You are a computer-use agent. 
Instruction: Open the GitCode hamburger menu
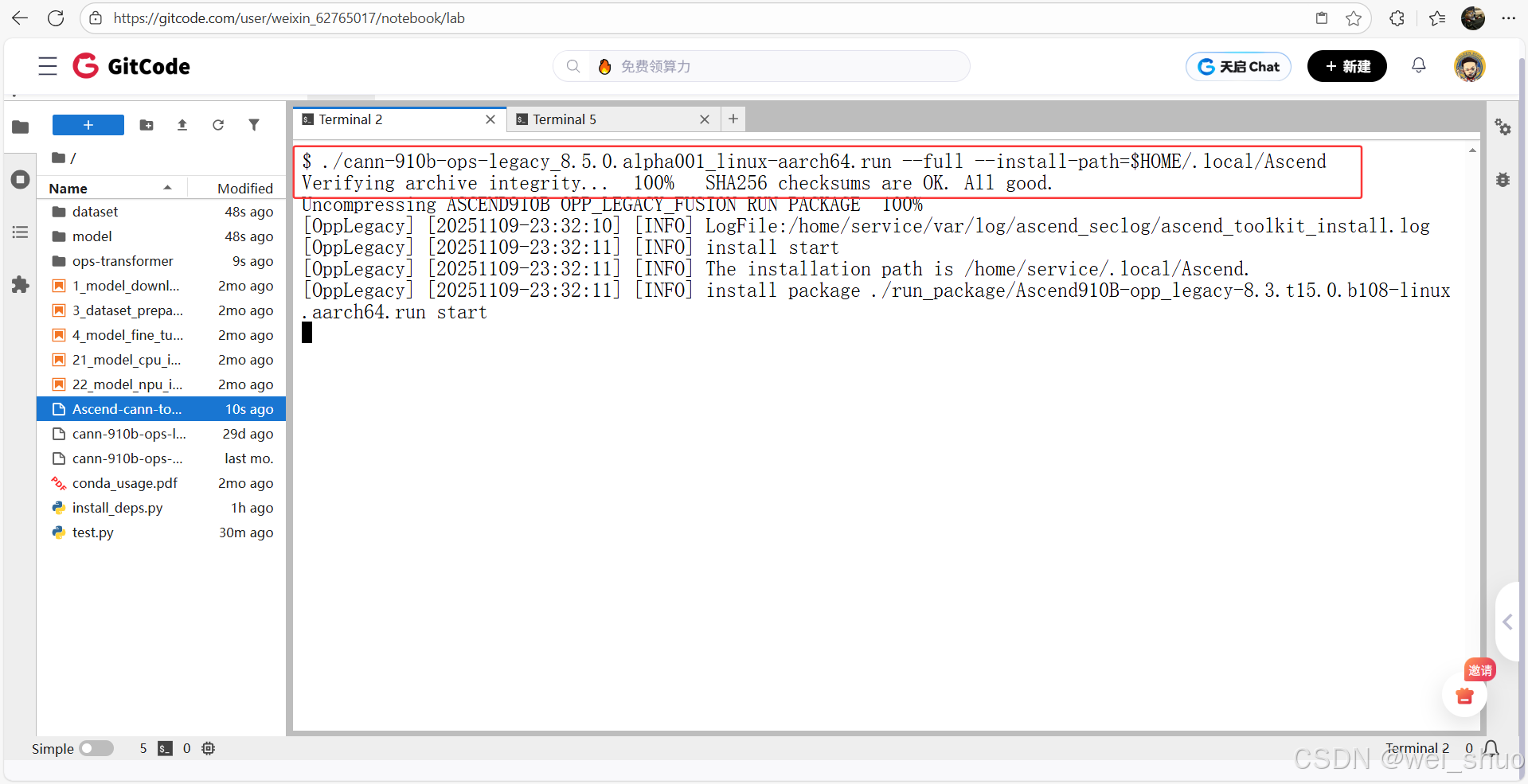pyautogui.click(x=48, y=66)
